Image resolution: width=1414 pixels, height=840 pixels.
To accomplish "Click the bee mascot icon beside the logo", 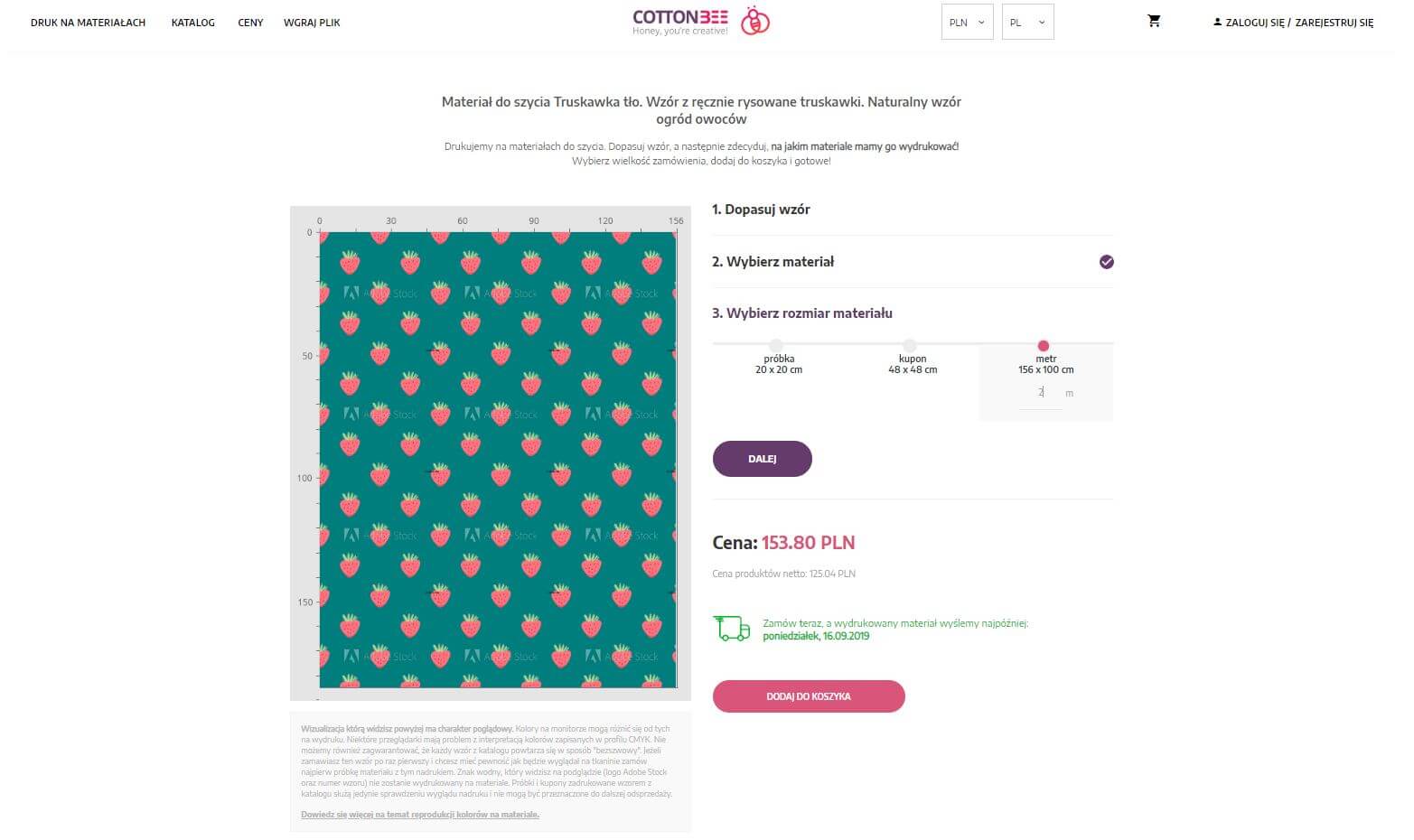I will pyautogui.click(x=755, y=21).
